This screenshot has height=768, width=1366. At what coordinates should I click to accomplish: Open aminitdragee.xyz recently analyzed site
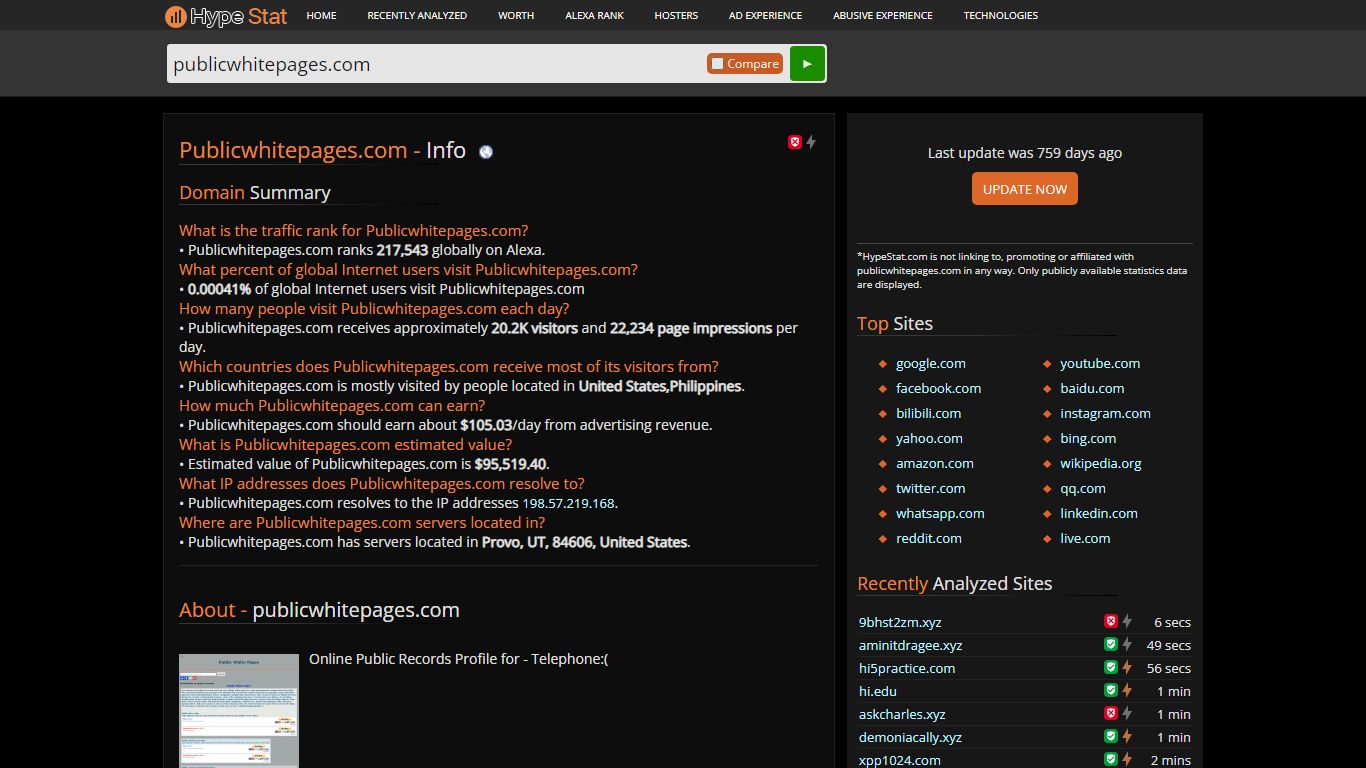tap(910, 645)
